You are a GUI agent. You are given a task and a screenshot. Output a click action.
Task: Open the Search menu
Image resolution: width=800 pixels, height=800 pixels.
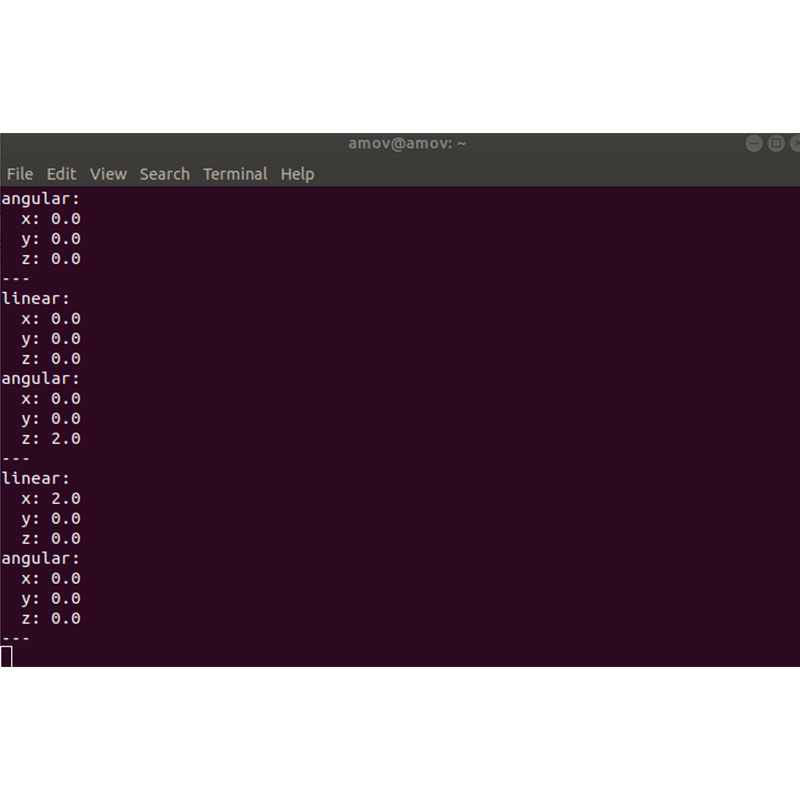(165, 174)
